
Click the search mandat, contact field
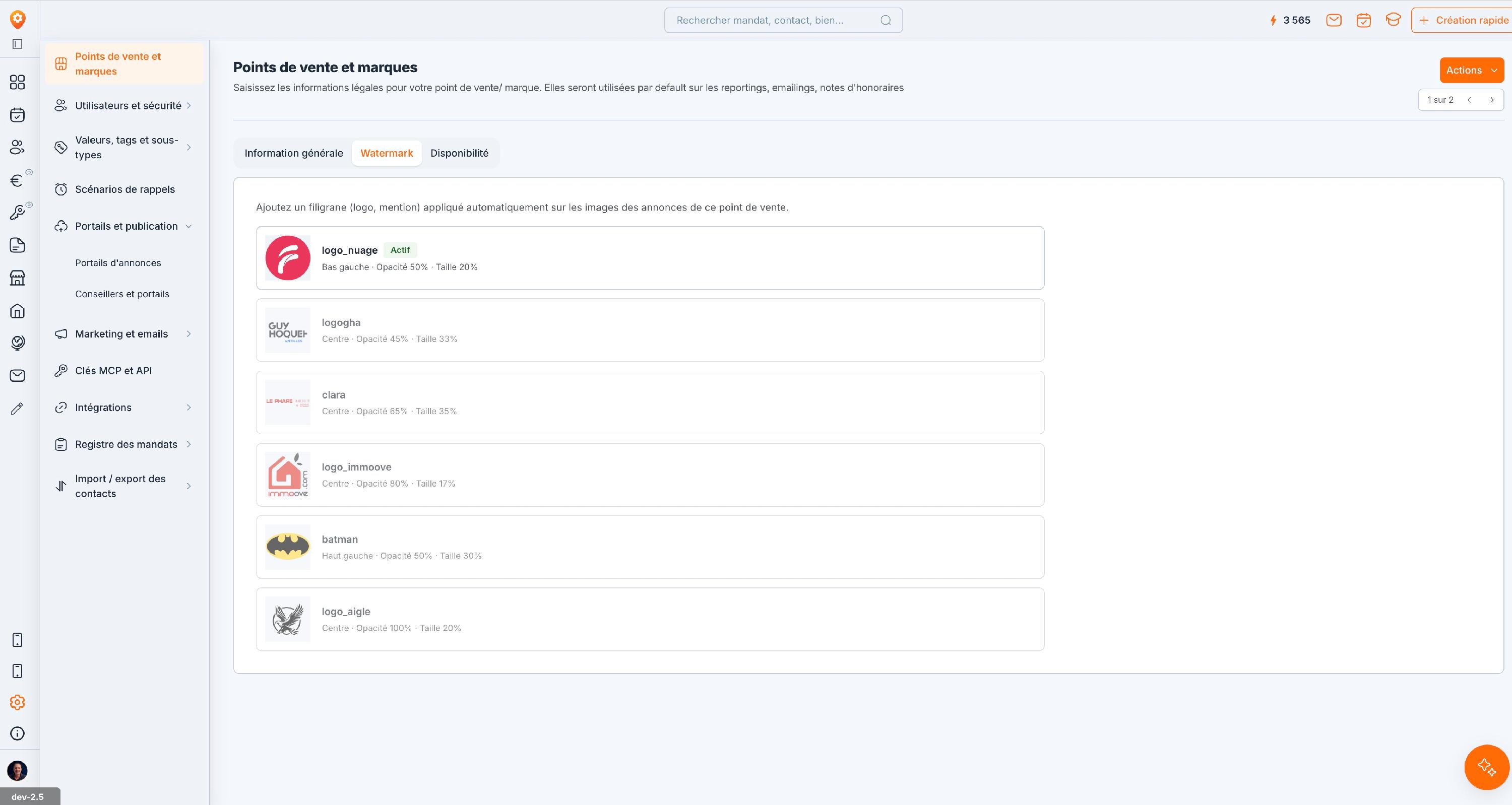(783, 21)
